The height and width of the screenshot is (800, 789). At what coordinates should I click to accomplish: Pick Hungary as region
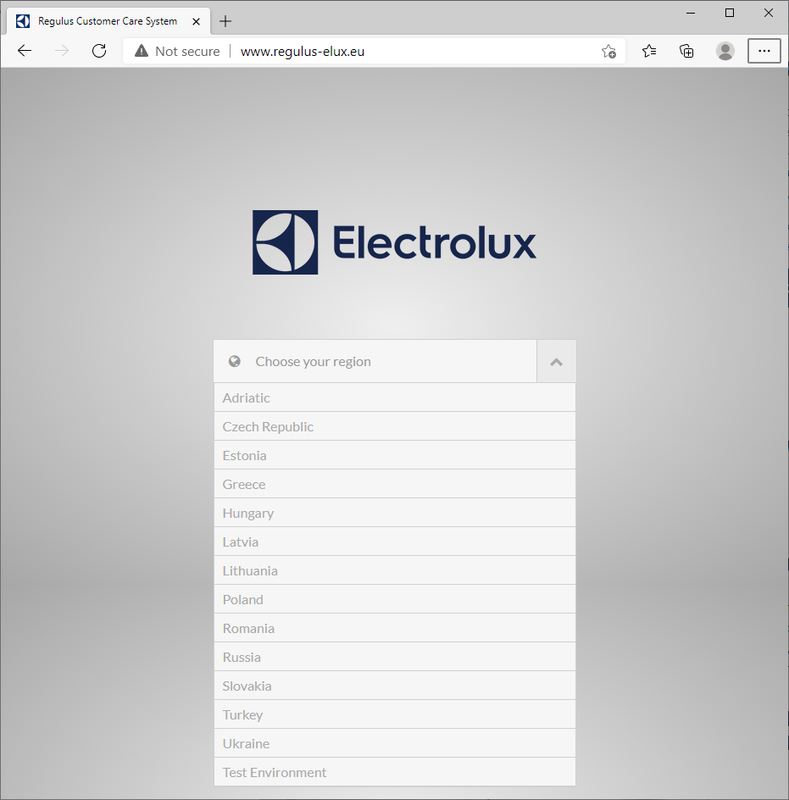tap(394, 513)
